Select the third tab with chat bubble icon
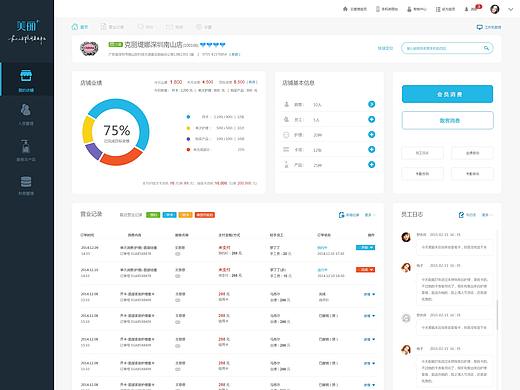The height and width of the screenshot is (390, 520). click(146, 27)
